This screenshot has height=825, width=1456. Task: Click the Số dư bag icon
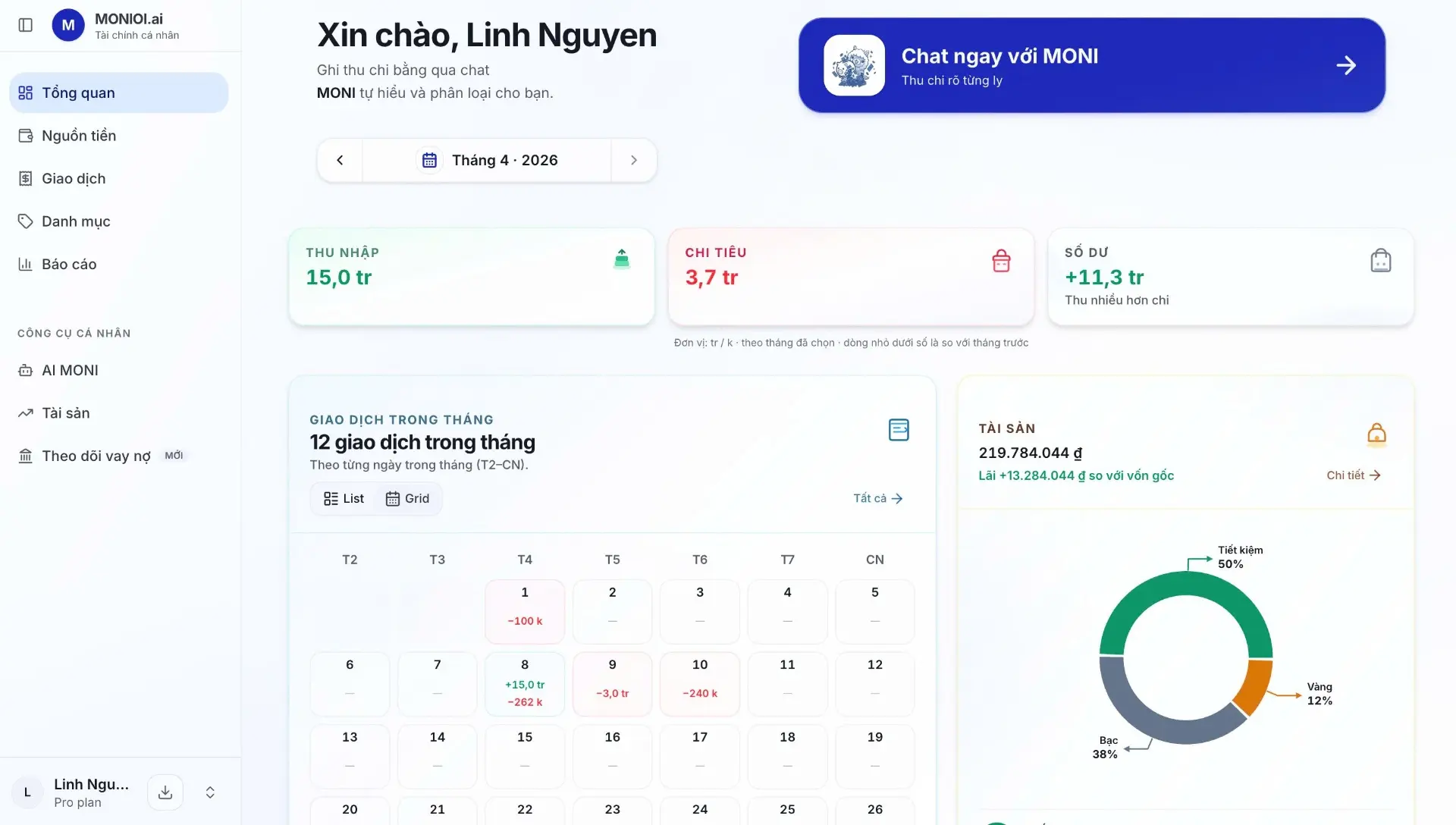point(1381,261)
